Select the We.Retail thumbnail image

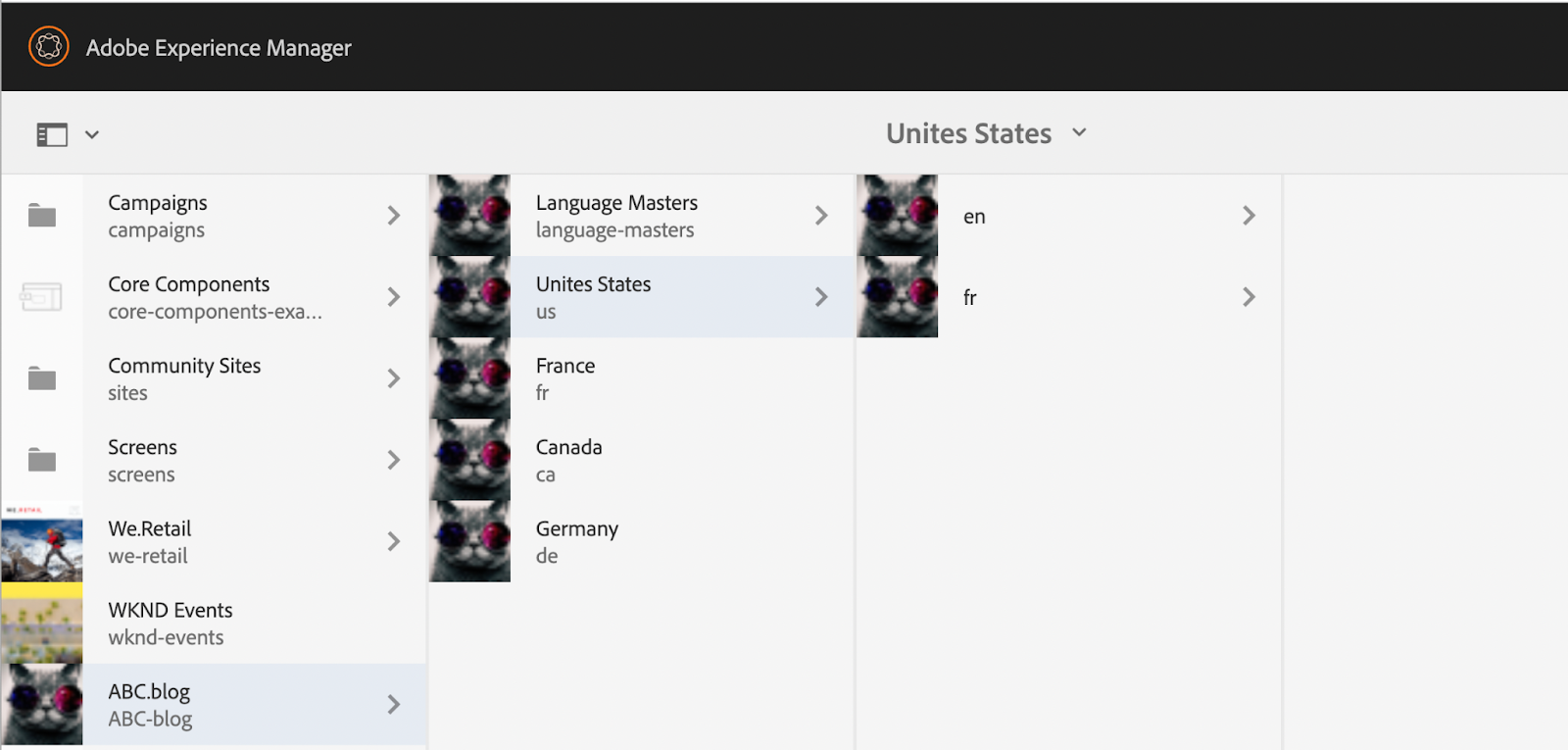(x=42, y=541)
